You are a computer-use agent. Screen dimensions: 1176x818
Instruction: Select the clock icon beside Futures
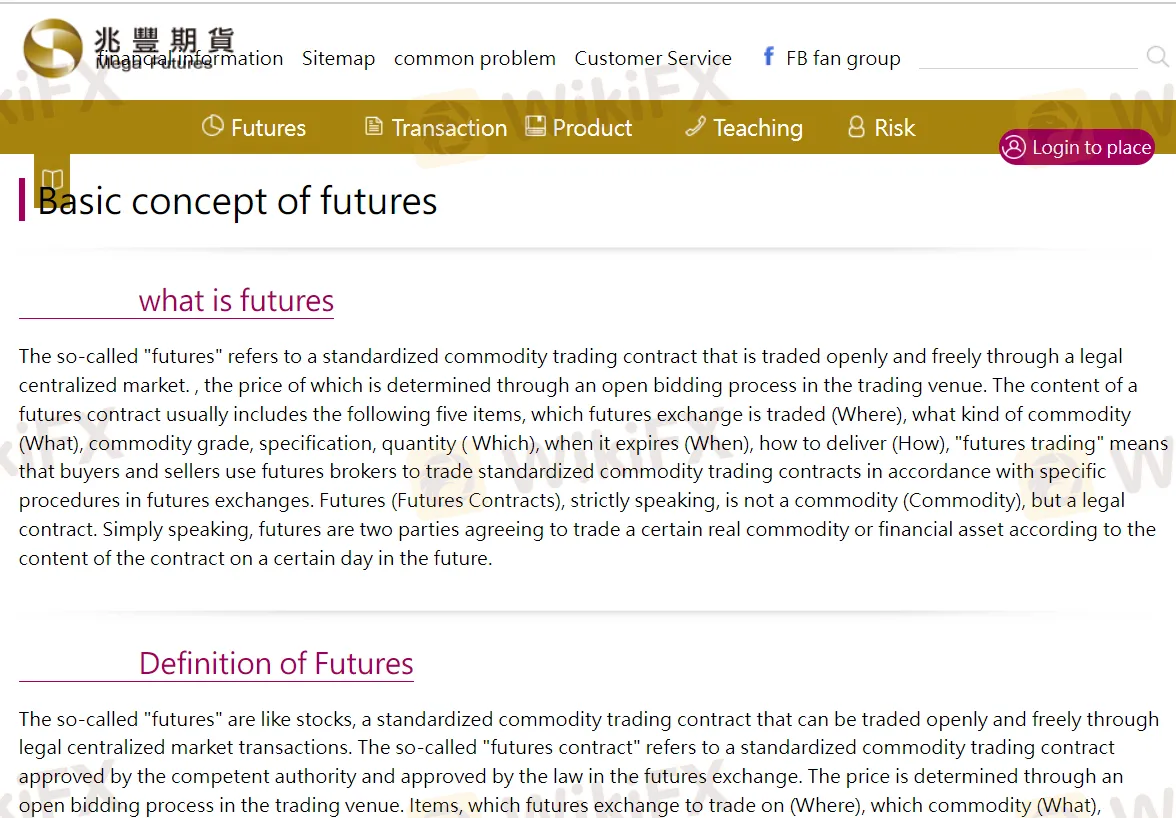[x=213, y=127]
